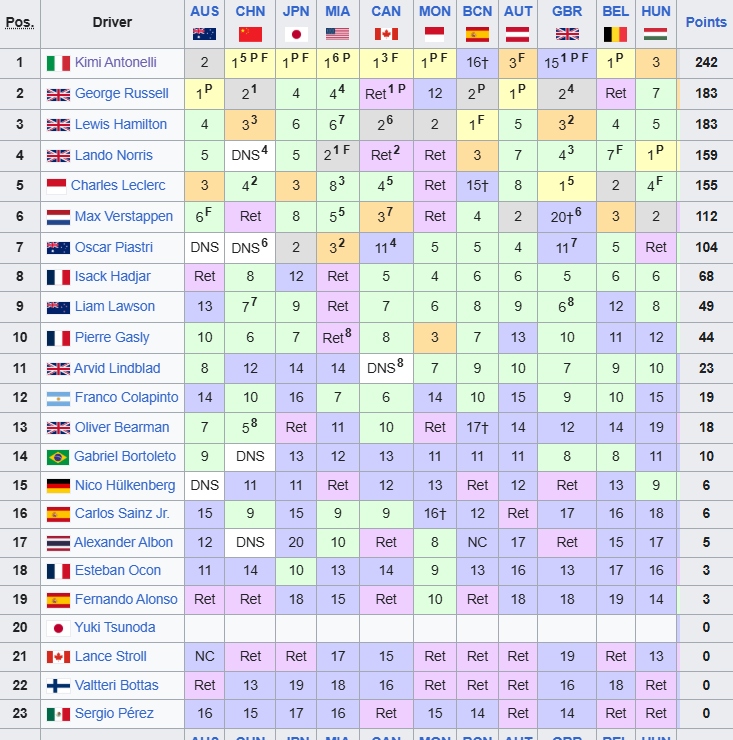Image resolution: width=733 pixels, height=740 pixels.
Task: Click the US flag under MIA header
Action: coord(337,34)
